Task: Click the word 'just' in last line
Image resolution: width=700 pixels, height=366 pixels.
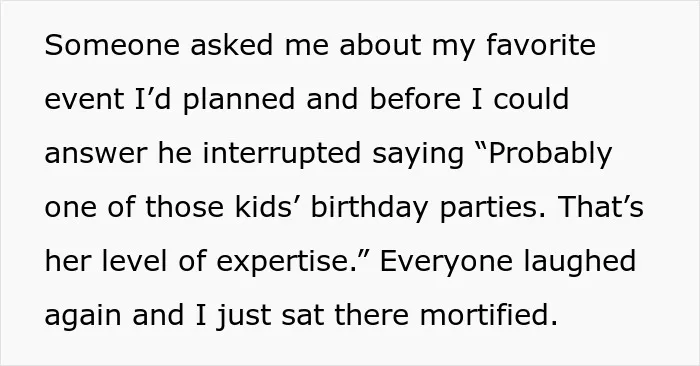Action: coord(243,316)
